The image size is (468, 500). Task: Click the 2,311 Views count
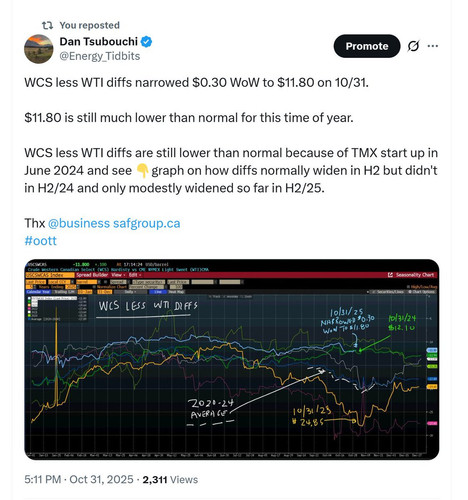coord(170,479)
